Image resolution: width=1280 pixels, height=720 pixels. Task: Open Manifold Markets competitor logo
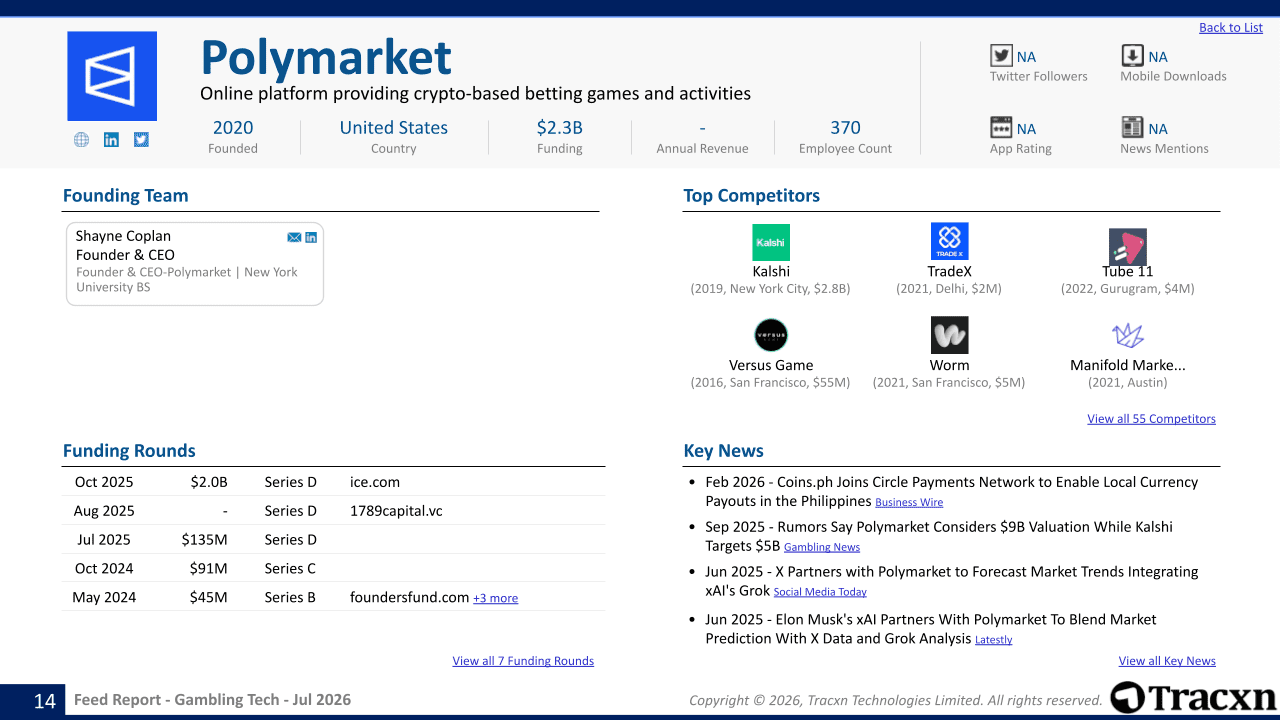tap(1127, 335)
